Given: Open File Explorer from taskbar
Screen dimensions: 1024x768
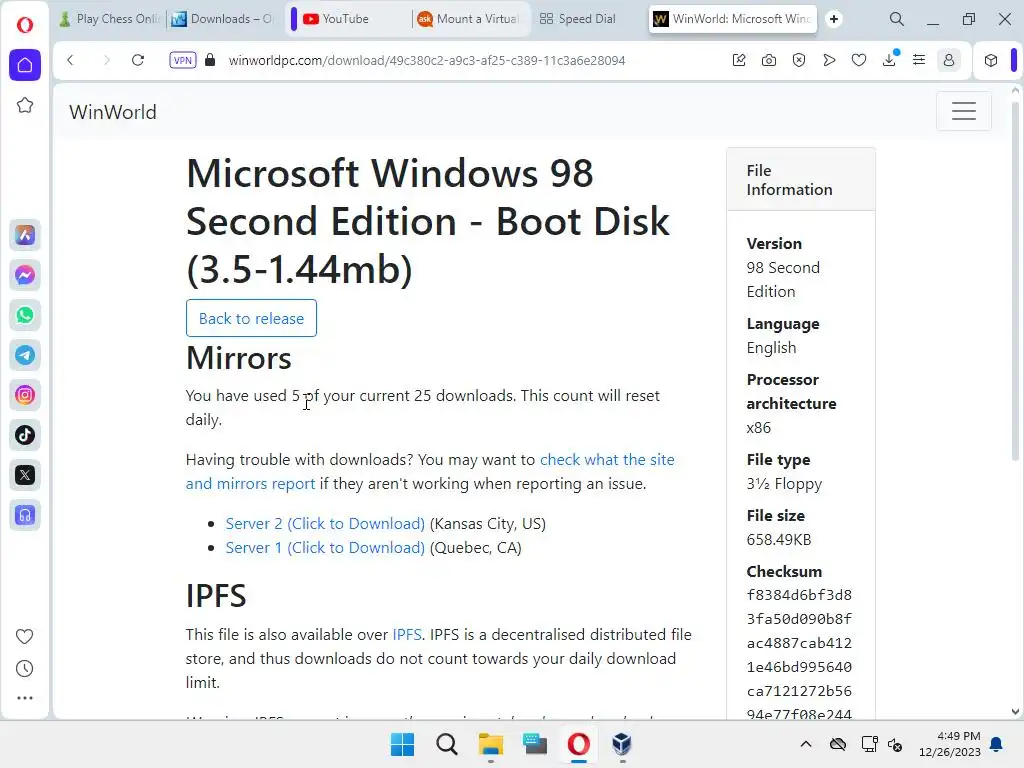Looking at the screenshot, I should pyautogui.click(x=490, y=744).
